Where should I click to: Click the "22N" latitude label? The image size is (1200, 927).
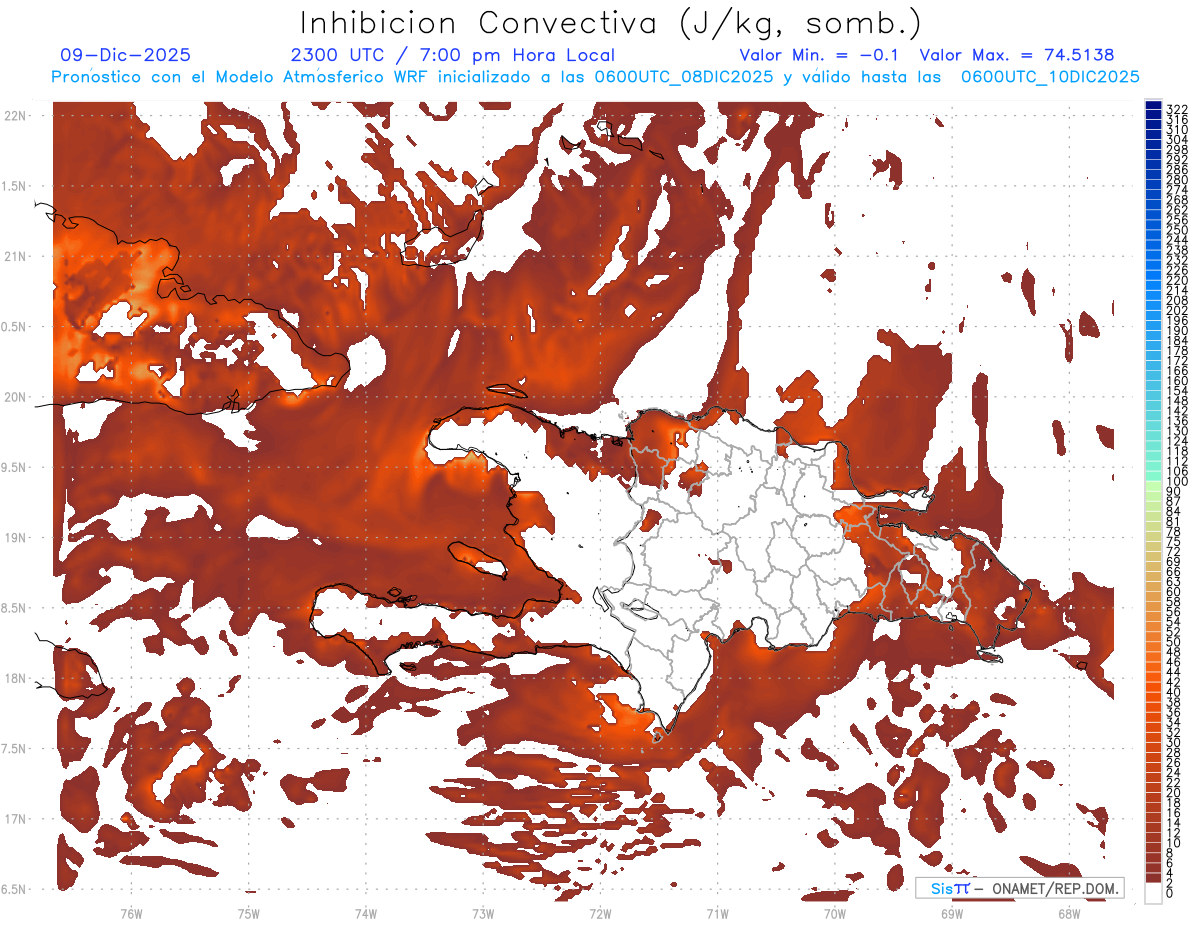click(17, 116)
